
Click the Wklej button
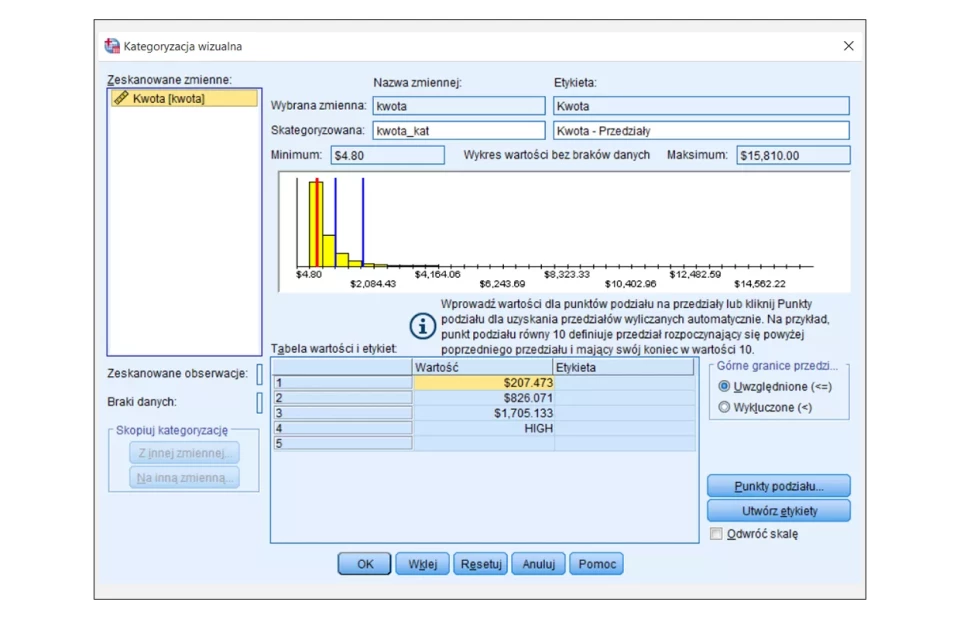[422, 564]
